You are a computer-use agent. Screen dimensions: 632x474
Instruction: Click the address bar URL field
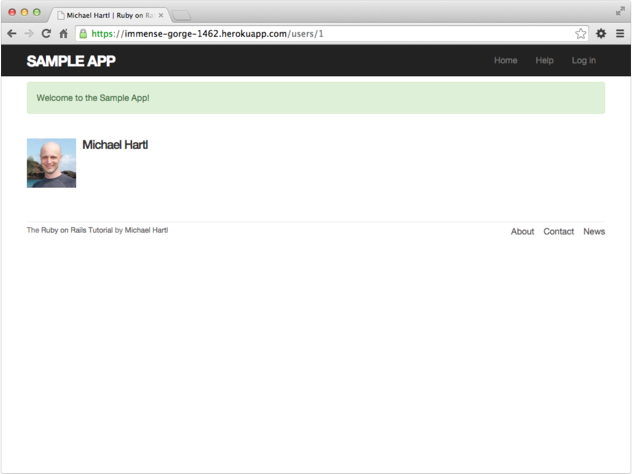click(x=330, y=33)
